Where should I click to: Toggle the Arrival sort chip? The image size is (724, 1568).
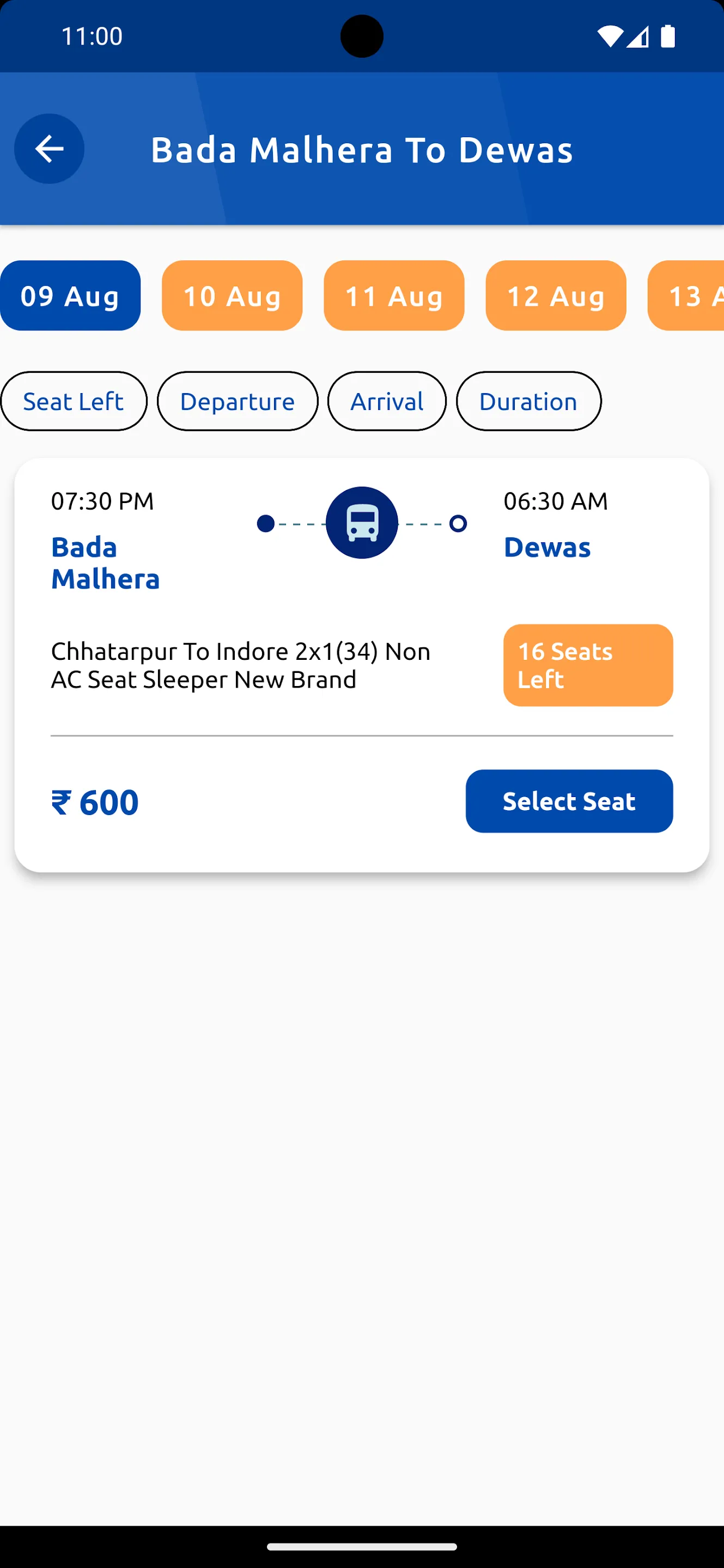pyautogui.click(x=387, y=401)
